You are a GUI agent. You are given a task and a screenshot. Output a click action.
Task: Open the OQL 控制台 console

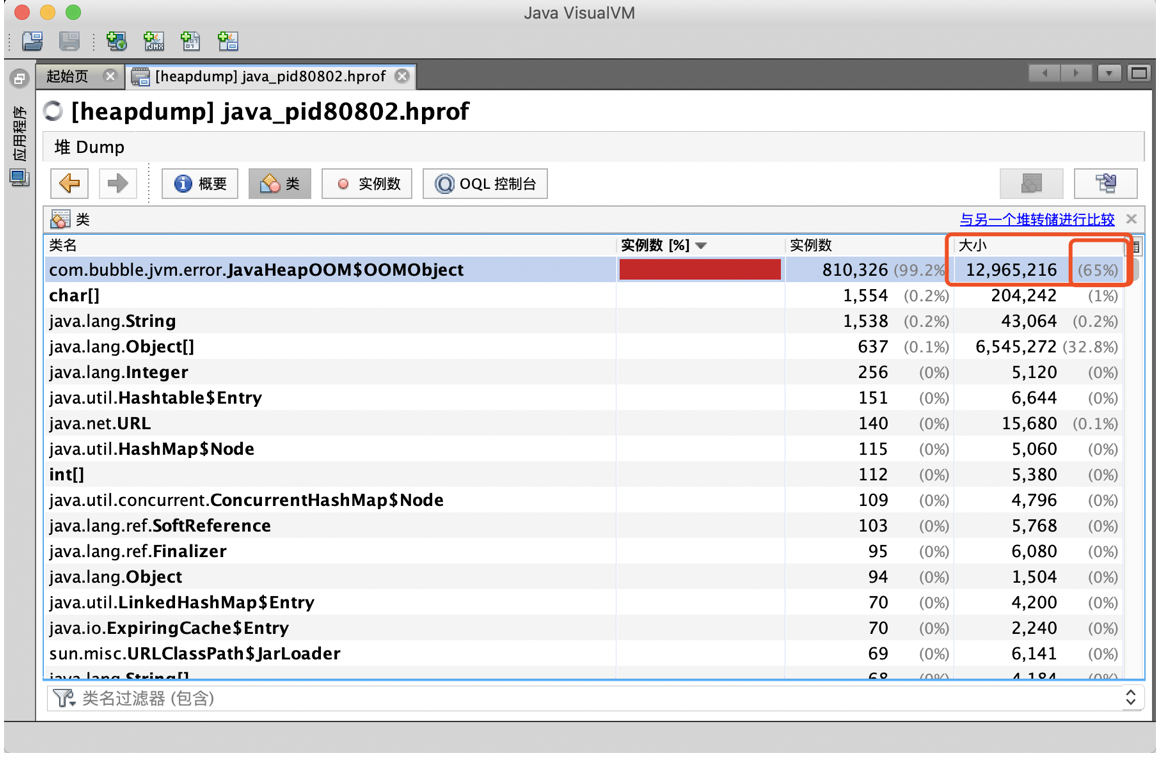tap(485, 184)
